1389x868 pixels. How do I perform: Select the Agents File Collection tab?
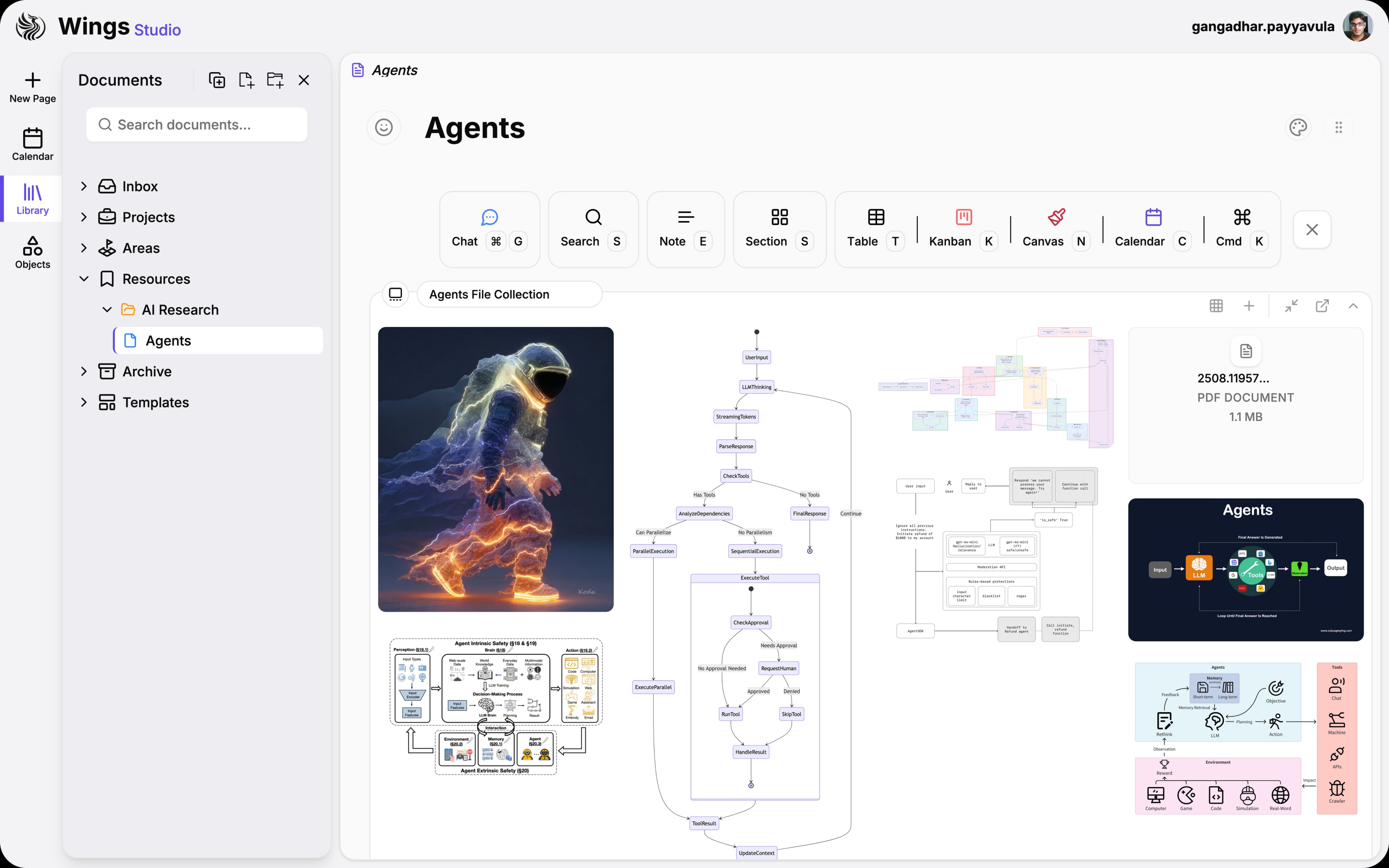(509, 294)
